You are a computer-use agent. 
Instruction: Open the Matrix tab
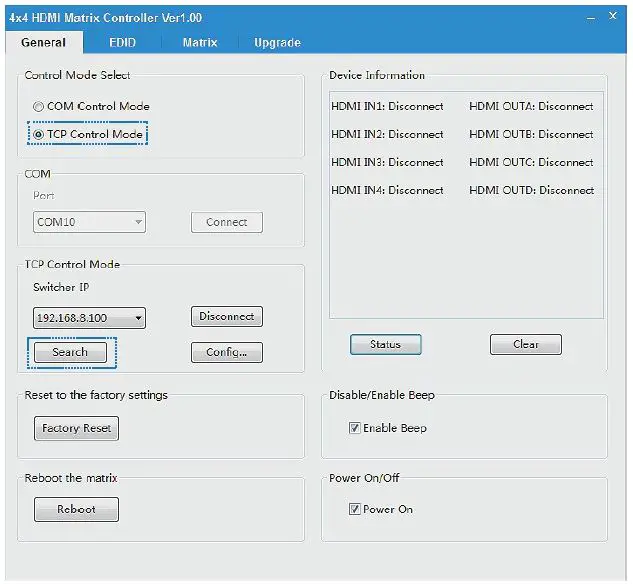(x=200, y=42)
